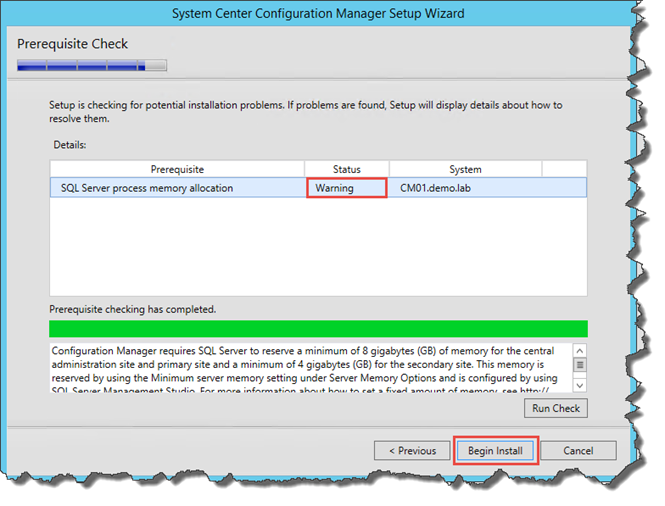This screenshot has width=665, height=506.
Task: Cancel the setup wizard
Action: click(578, 450)
